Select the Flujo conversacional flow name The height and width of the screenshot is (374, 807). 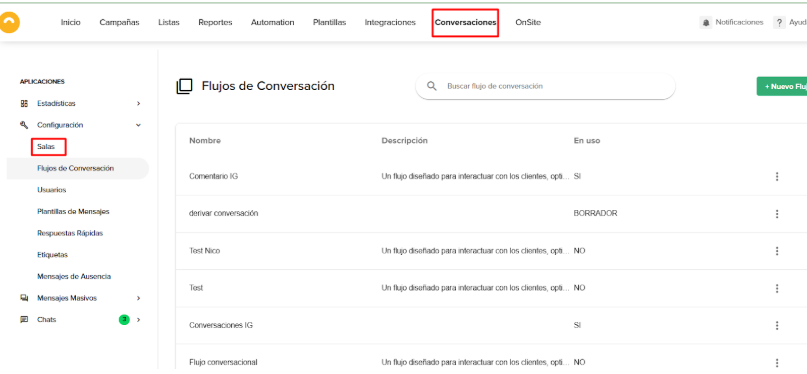[223, 362]
